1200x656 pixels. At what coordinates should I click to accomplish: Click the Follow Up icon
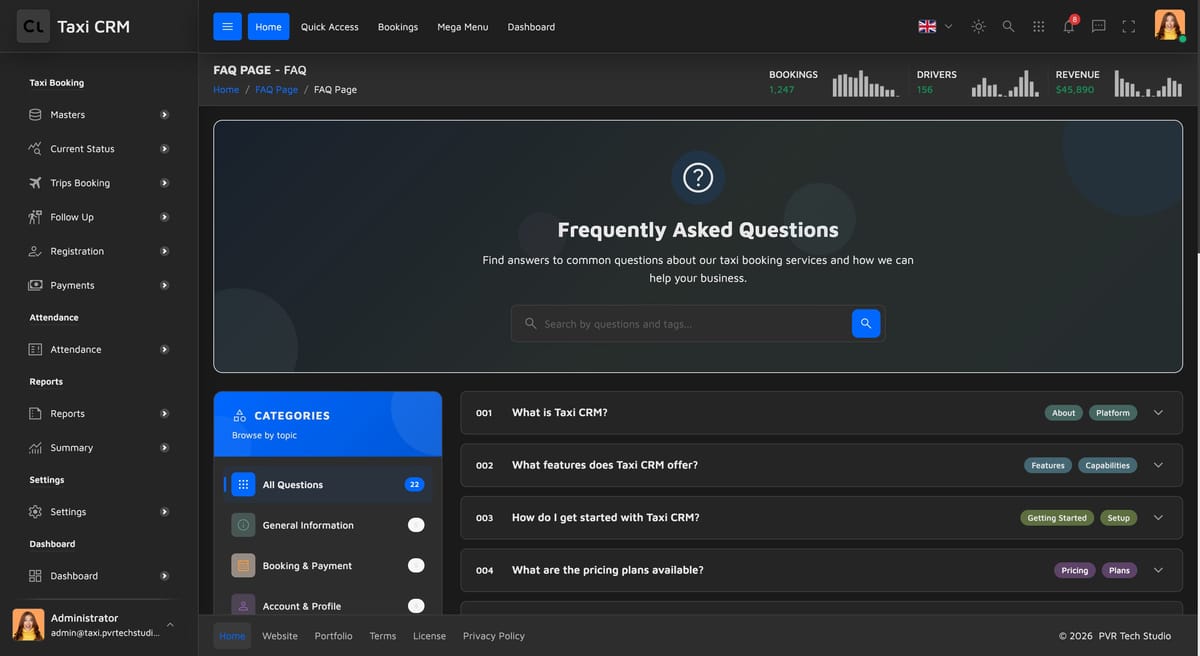click(35, 217)
